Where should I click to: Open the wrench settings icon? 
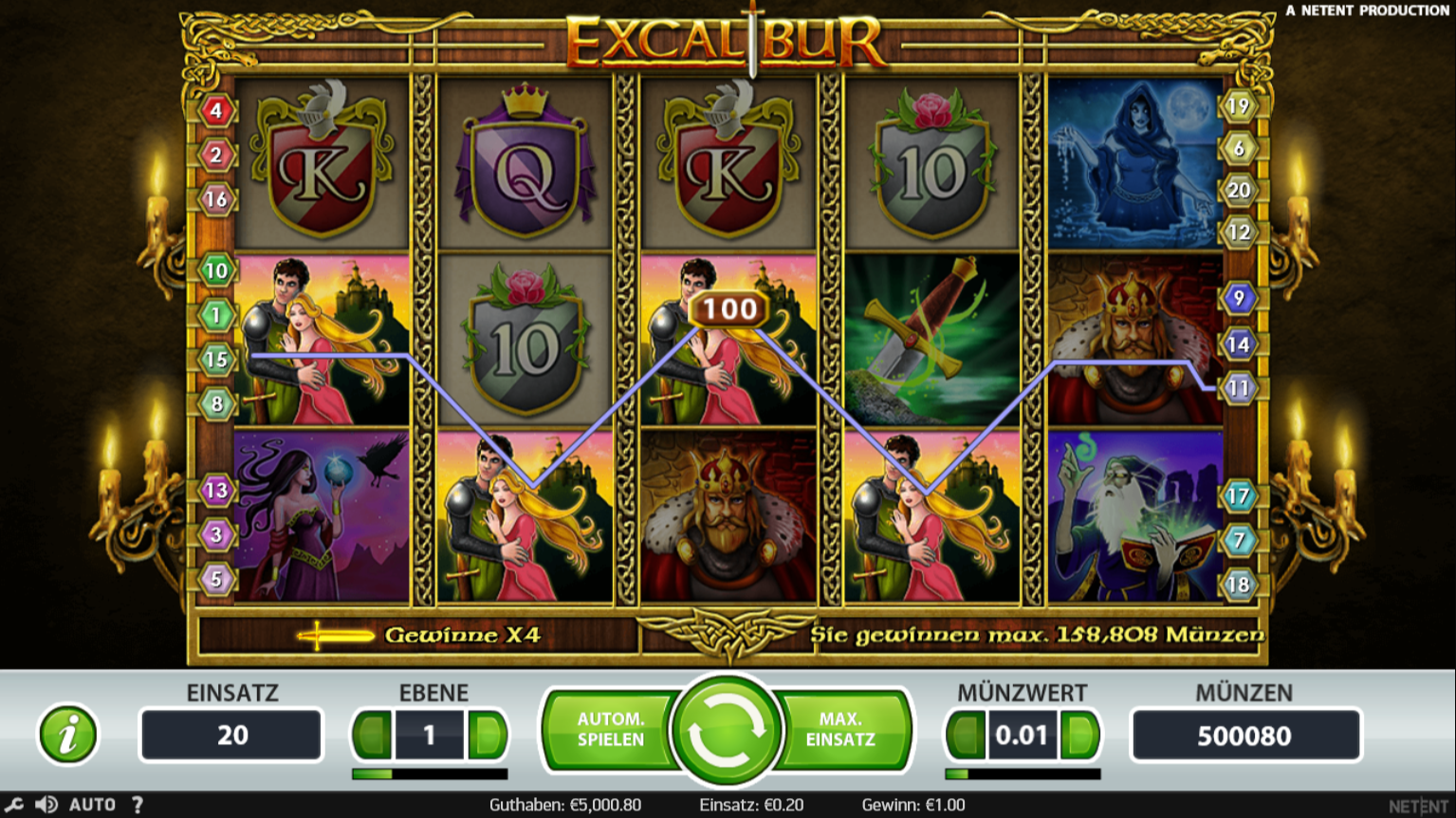pos(14,805)
